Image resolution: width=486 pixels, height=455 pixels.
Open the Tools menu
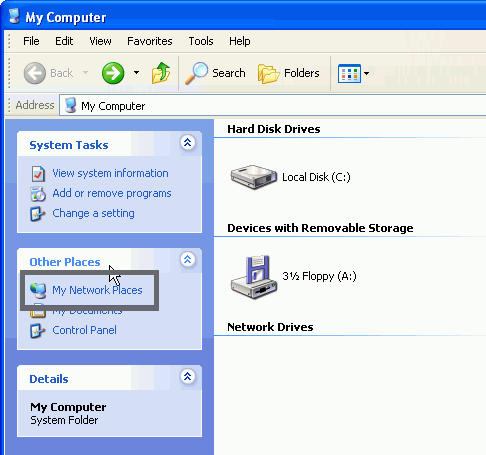click(201, 41)
